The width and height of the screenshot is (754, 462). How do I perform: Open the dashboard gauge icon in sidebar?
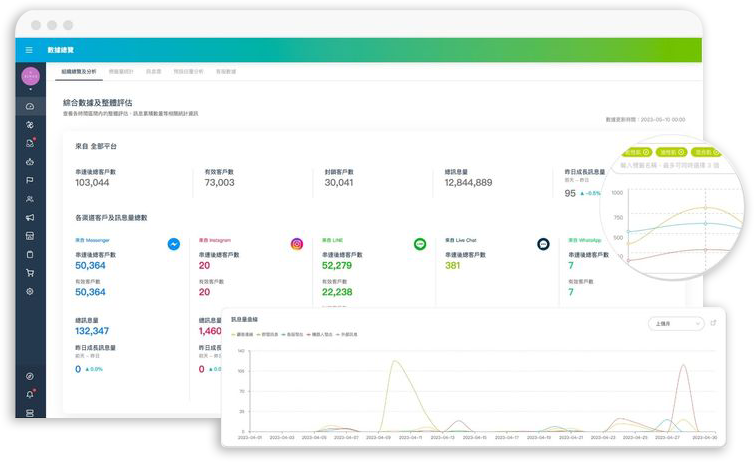(30, 106)
